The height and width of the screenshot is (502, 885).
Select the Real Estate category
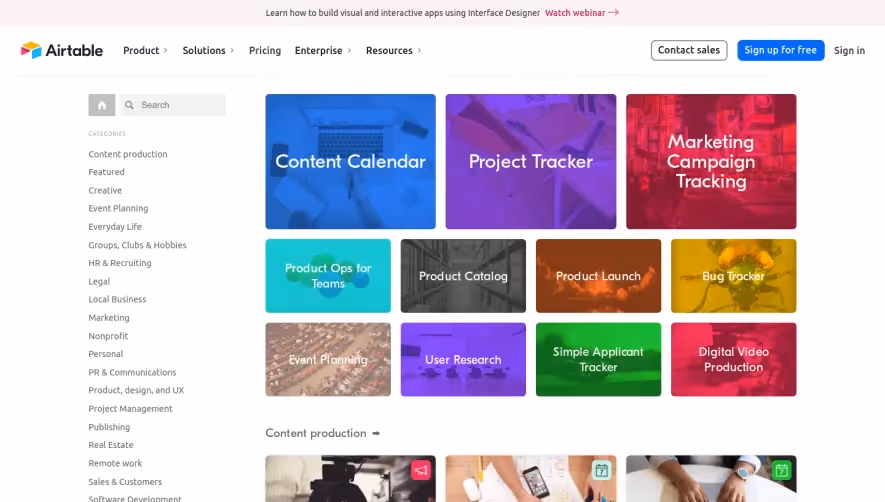tap(111, 445)
